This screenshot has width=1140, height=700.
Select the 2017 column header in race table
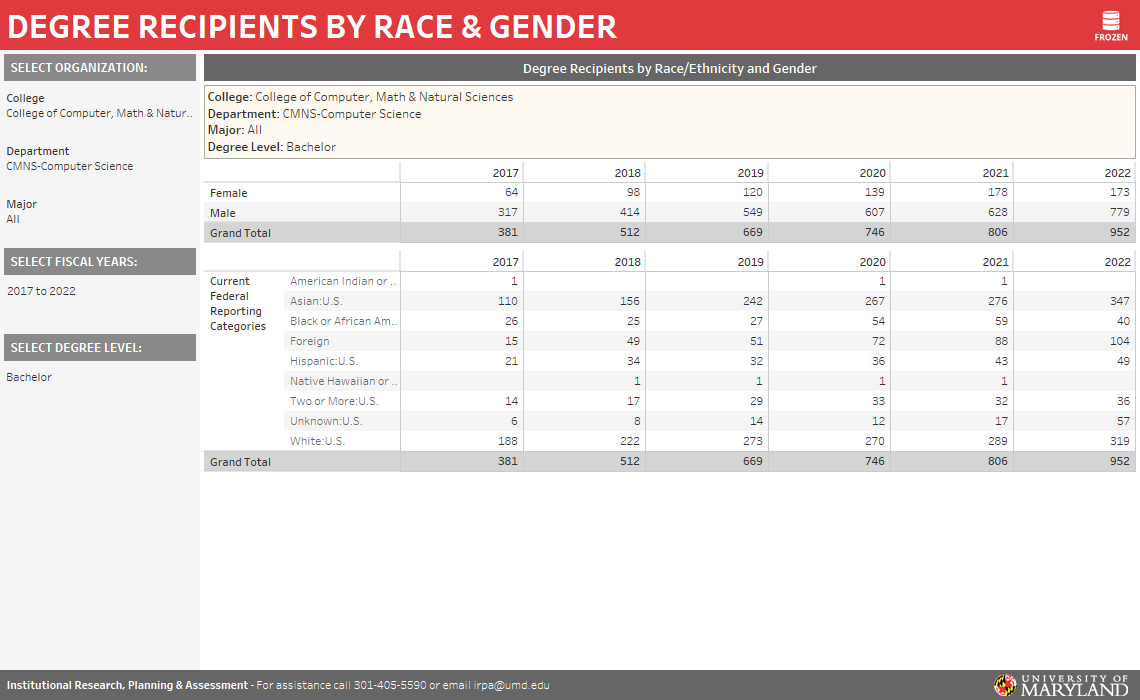tap(505, 262)
